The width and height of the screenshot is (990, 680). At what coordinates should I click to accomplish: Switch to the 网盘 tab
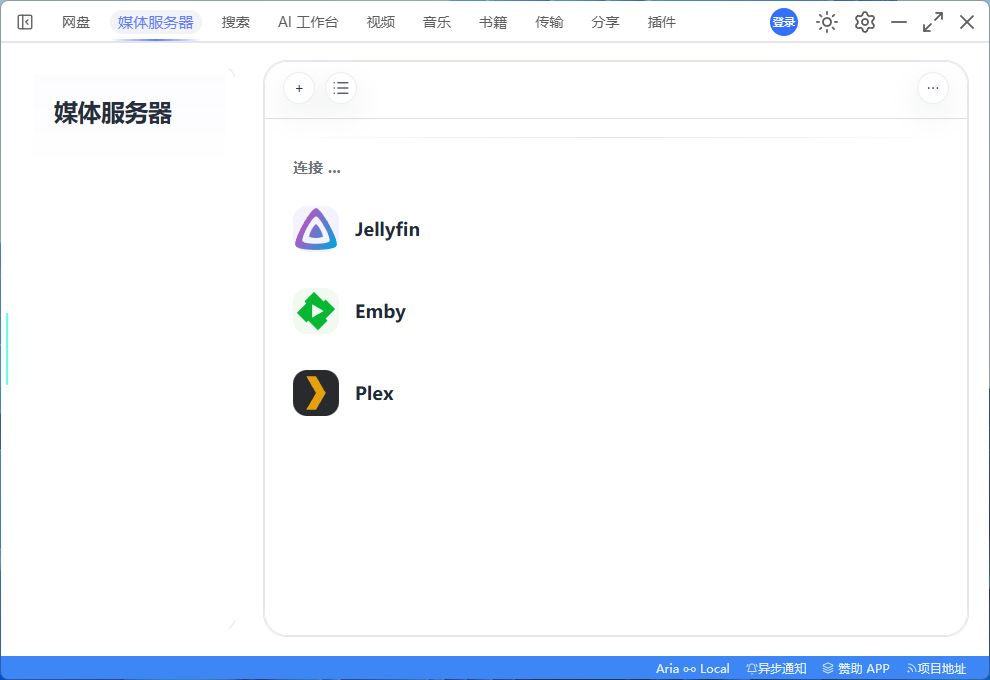[76, 22]
